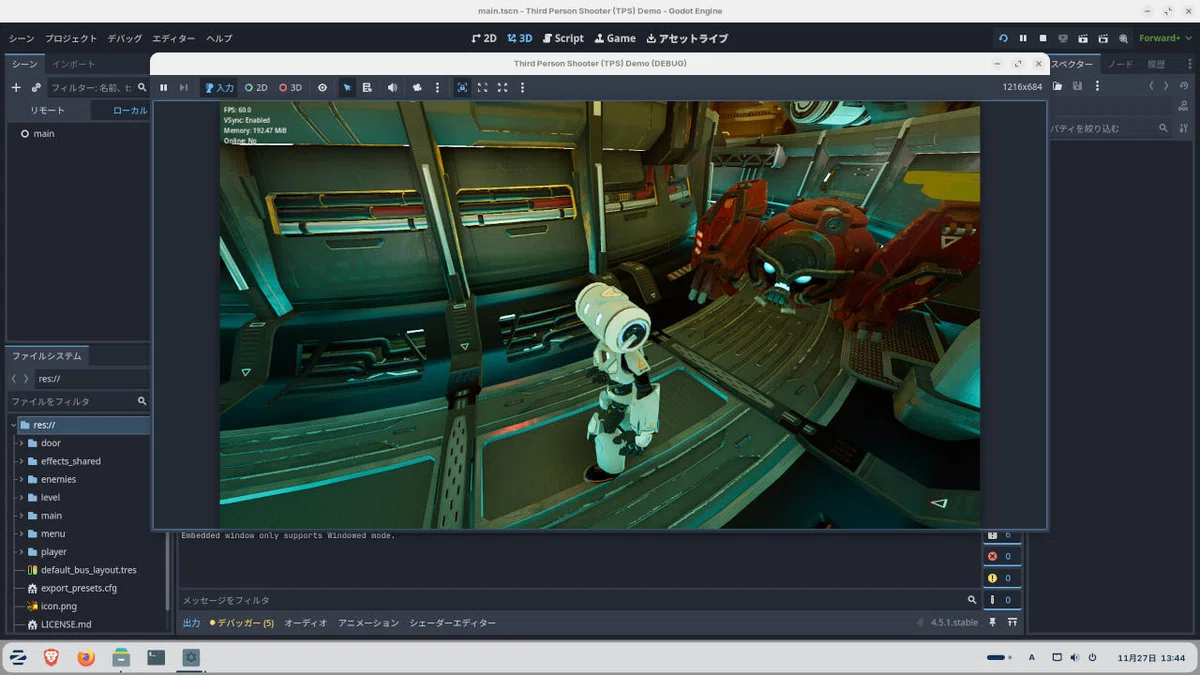Viewport: 1200px width, 675px height.
Task: Expand the level folder
Action: [21, 497]
